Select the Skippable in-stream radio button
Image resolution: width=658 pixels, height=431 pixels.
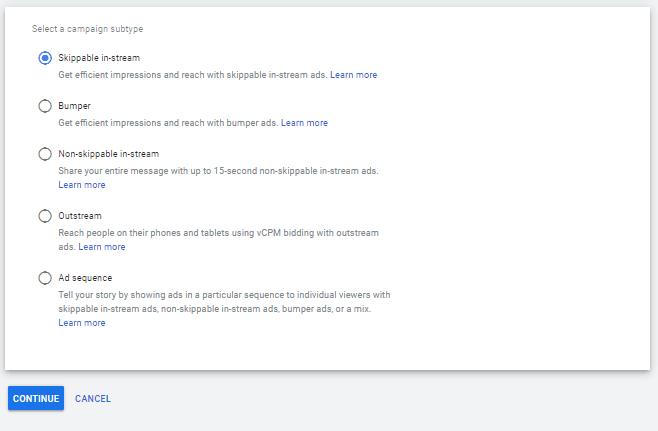coord(45,58)
